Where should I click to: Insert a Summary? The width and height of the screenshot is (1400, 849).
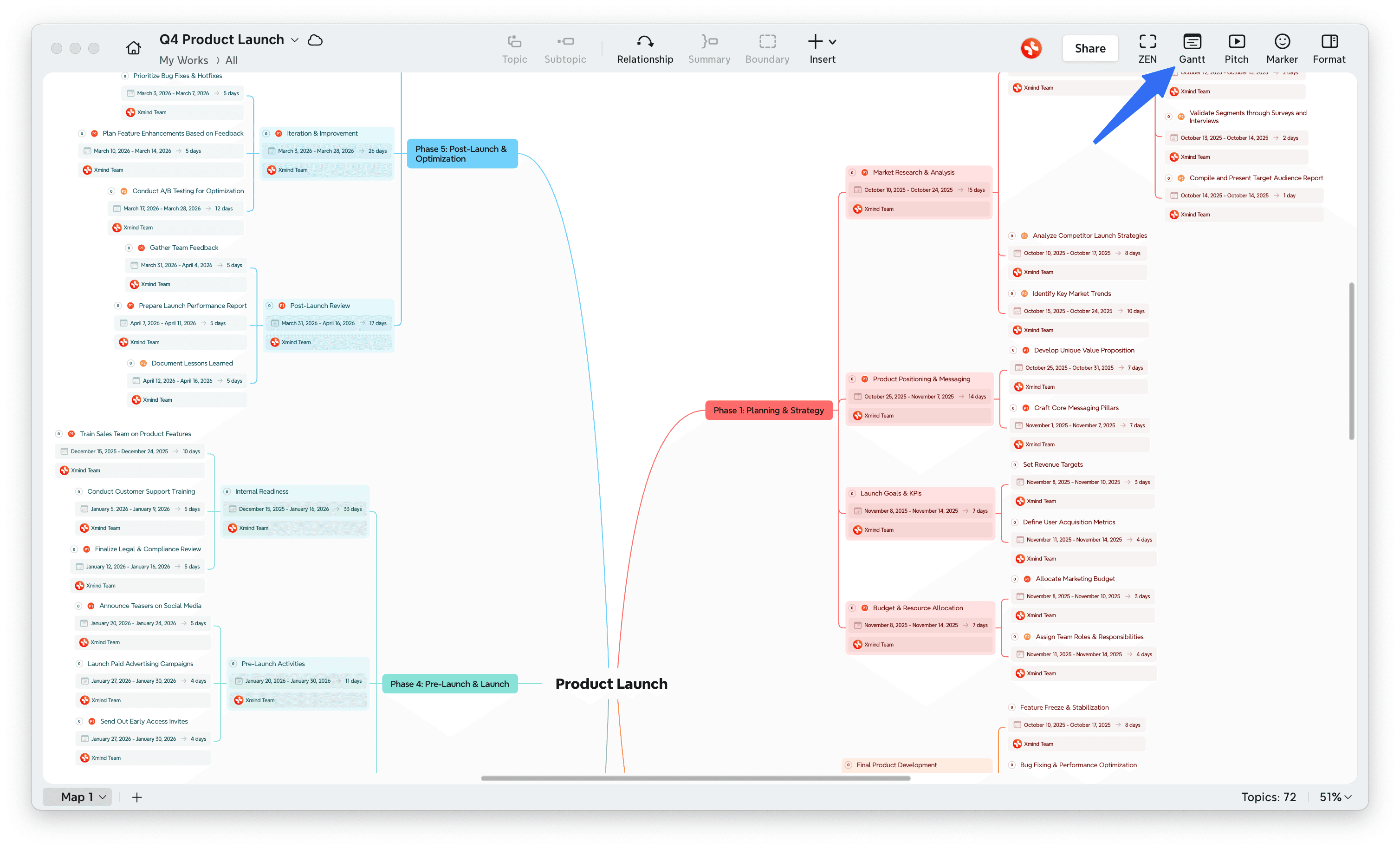pos(708,48)
